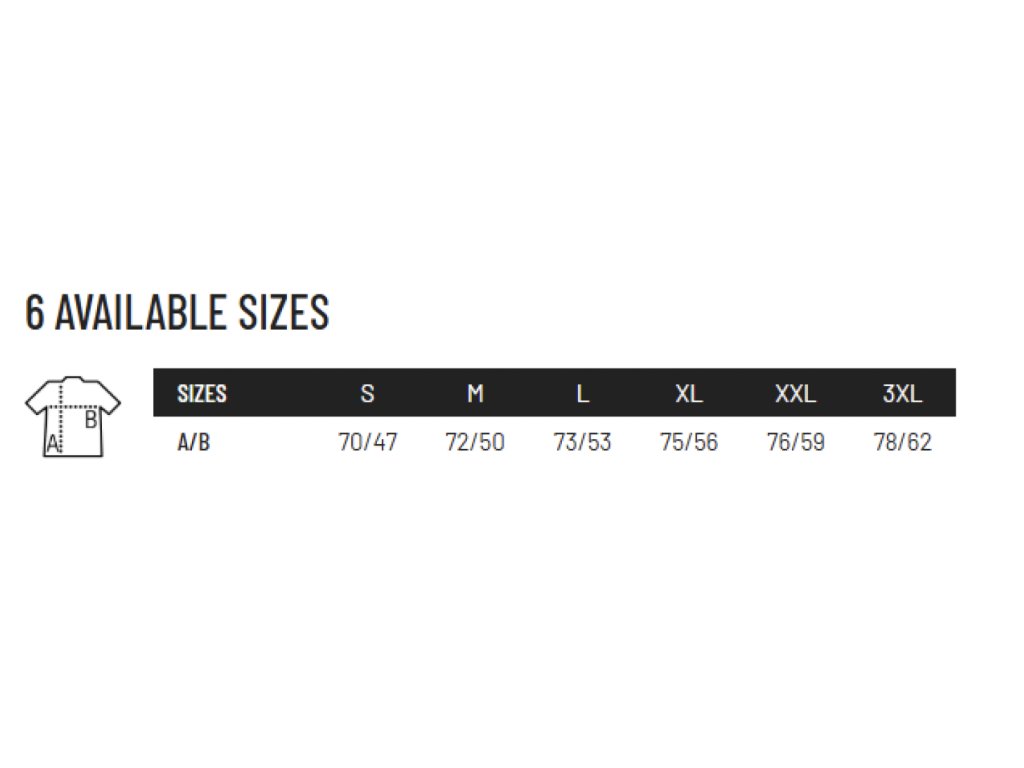Viewport: 1024px width, 768px height.
Task: Select the XL size column header
Action: point(689,394)
